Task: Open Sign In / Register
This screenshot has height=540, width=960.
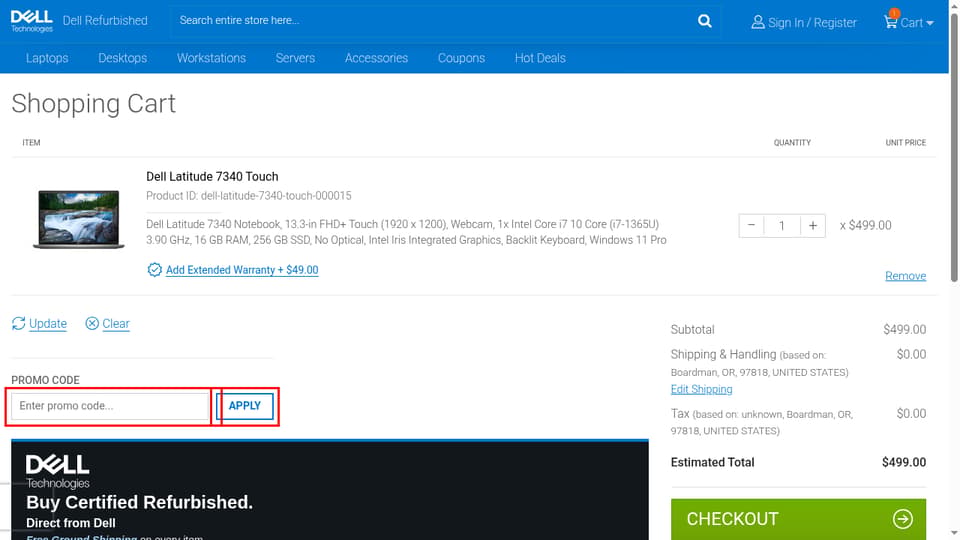Action: coord(812,23)
